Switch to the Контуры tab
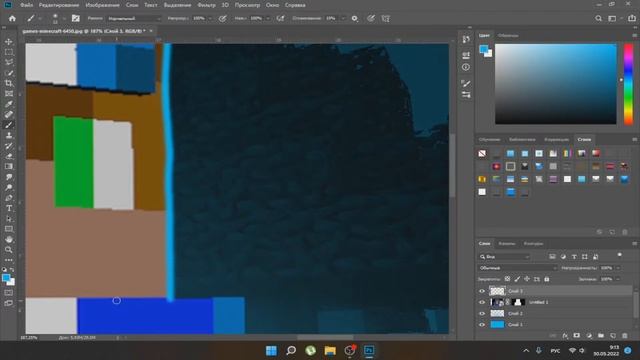The image size is (640, 360). pyautogui.click(x=533, y=244)
